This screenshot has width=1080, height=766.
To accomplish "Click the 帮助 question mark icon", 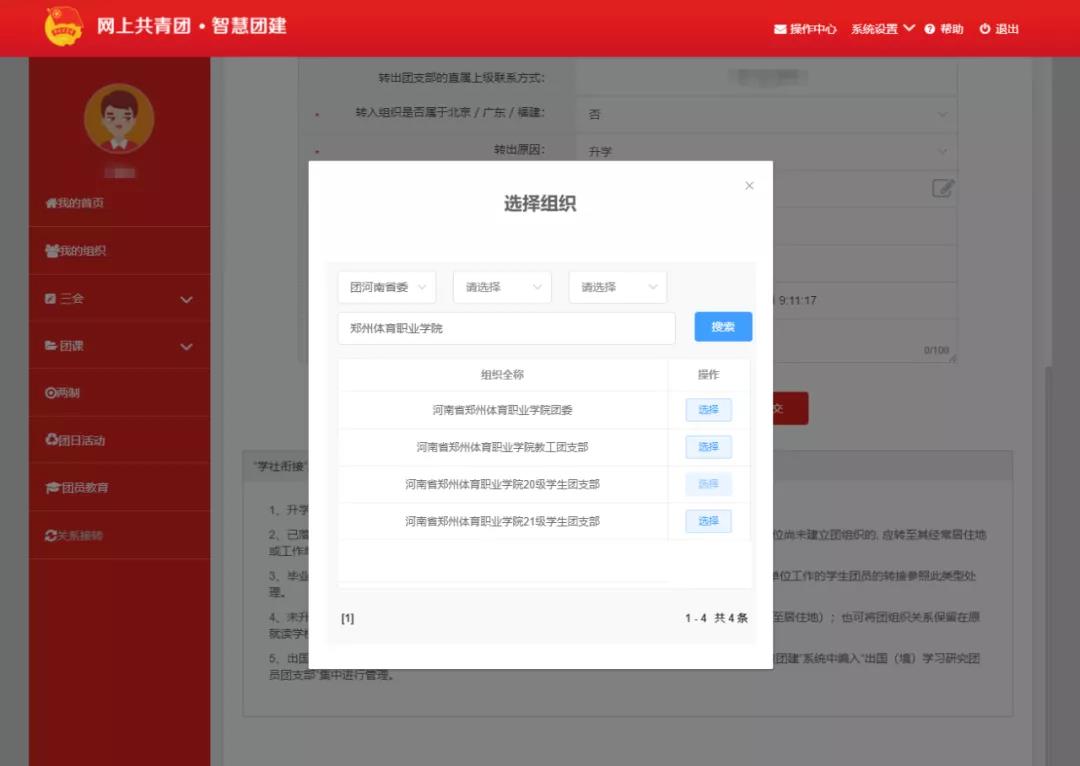I will coord(929,29).
